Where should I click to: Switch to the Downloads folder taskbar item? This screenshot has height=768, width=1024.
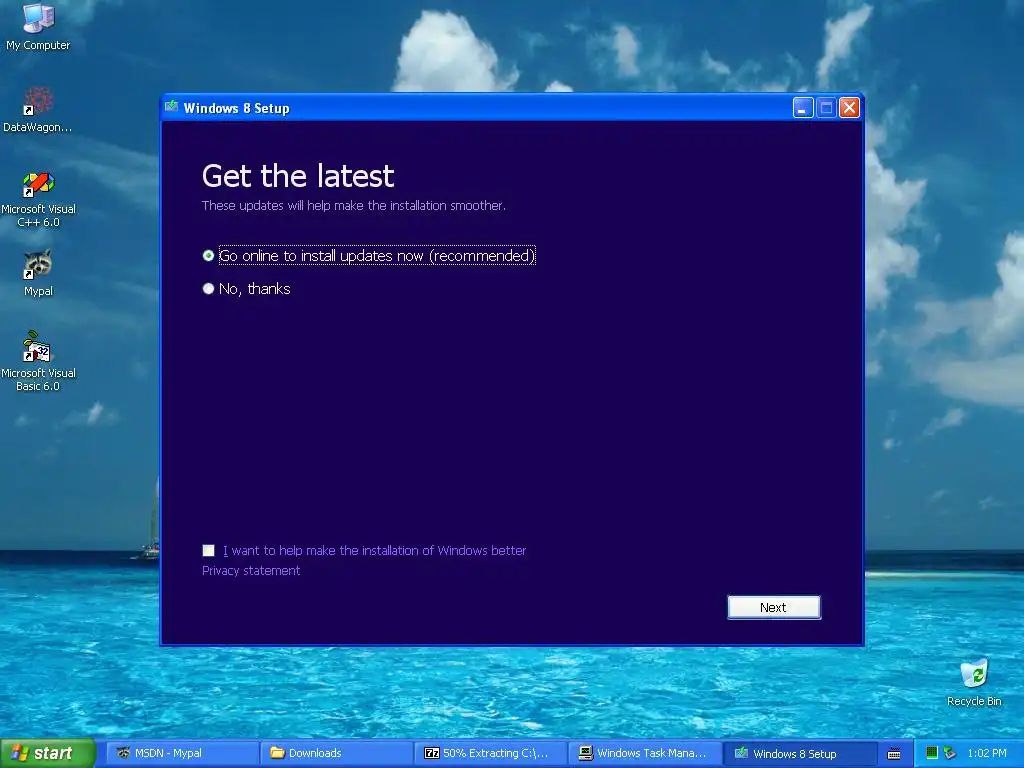pyautogui.click(x=336, y=753)
